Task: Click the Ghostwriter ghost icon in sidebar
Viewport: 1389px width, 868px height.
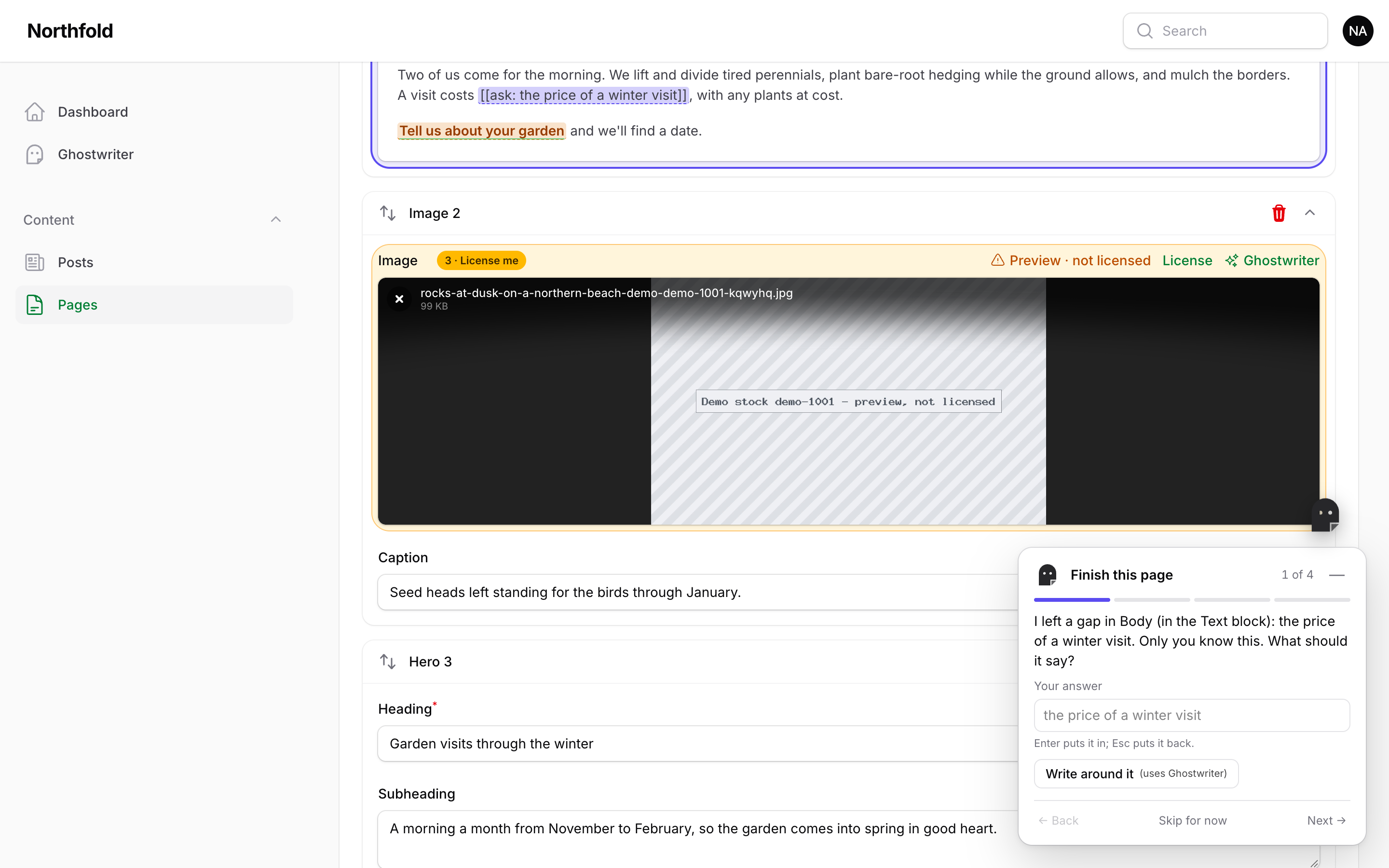Action: pos(34,154)
